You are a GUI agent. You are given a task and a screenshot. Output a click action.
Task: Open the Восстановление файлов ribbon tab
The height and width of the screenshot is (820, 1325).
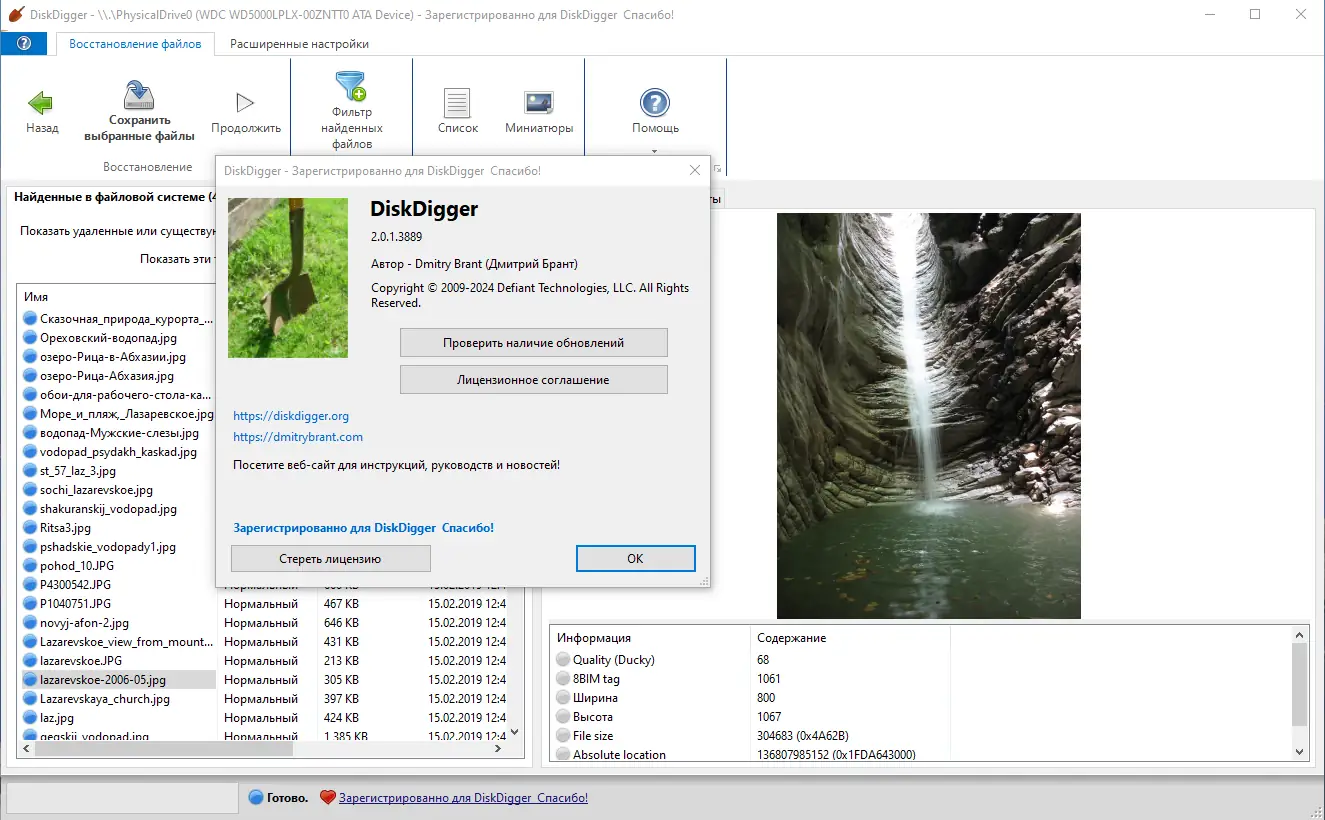coord(135,44)
